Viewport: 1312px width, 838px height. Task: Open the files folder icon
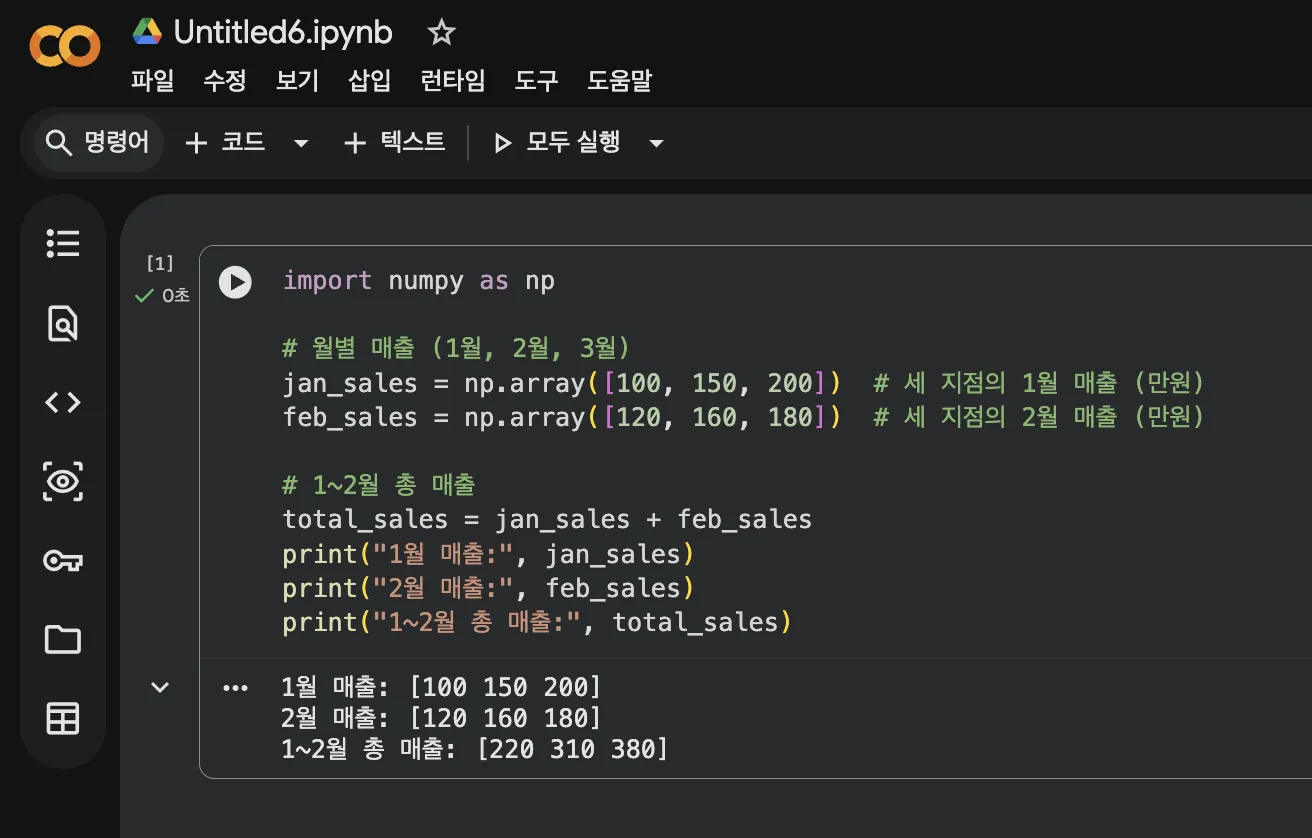(x=63, y=639)
